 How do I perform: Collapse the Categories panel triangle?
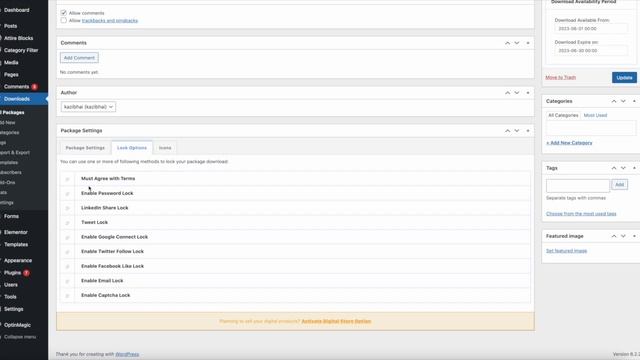(634, 101)
